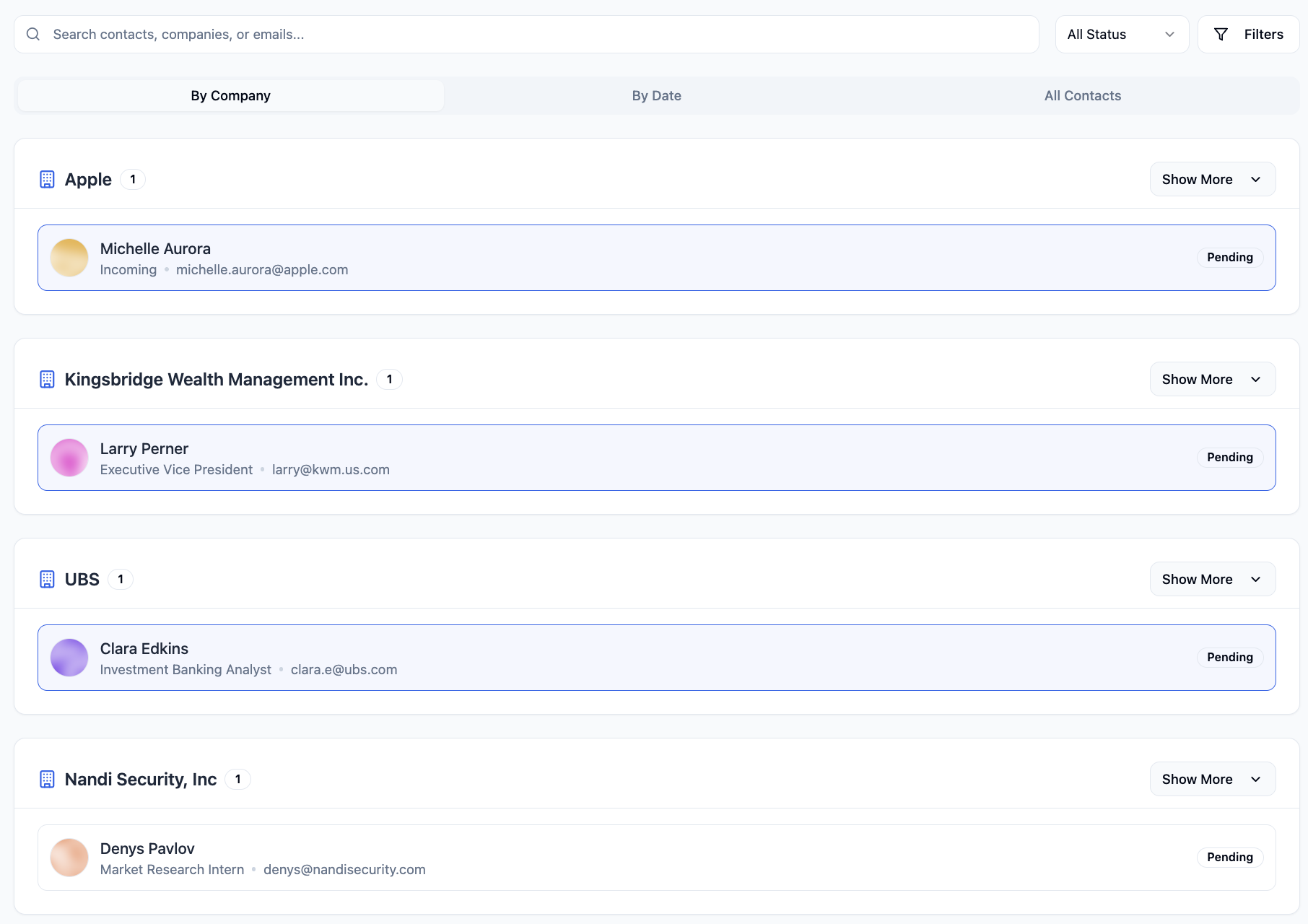Click the UBS company building icon
Viewport: 1308px width, 924px height.
47,579
